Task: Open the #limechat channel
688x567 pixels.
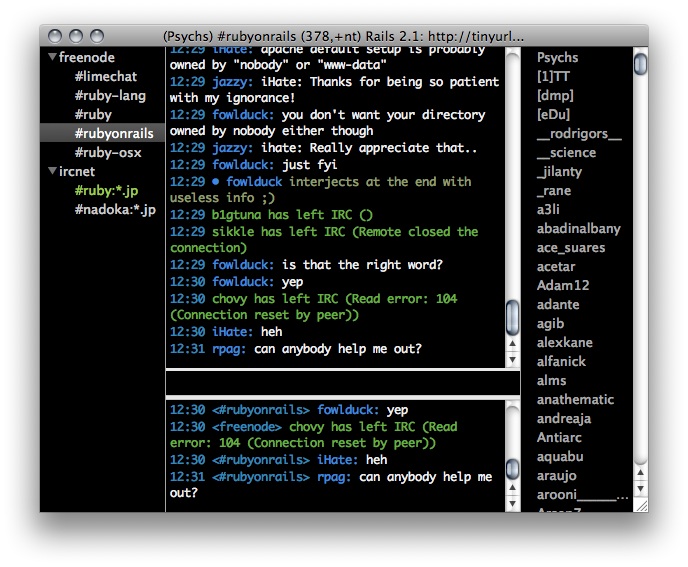Action: [105, 77]
